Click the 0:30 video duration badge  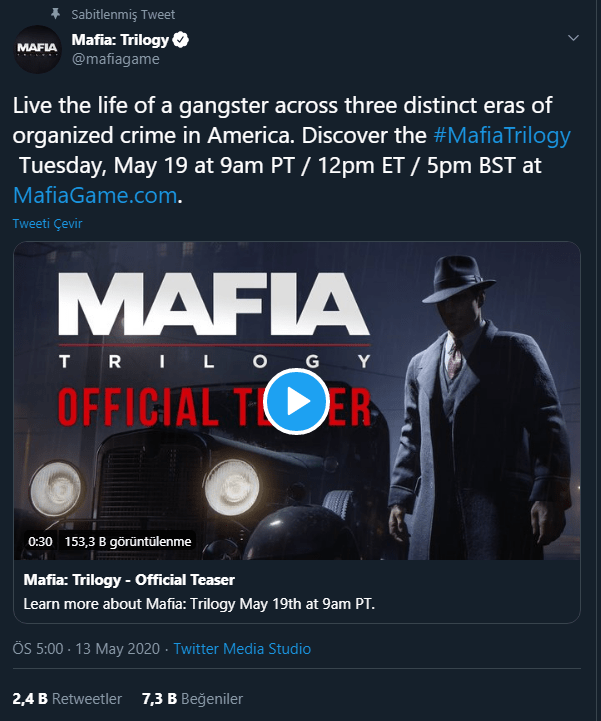point(40,541)
